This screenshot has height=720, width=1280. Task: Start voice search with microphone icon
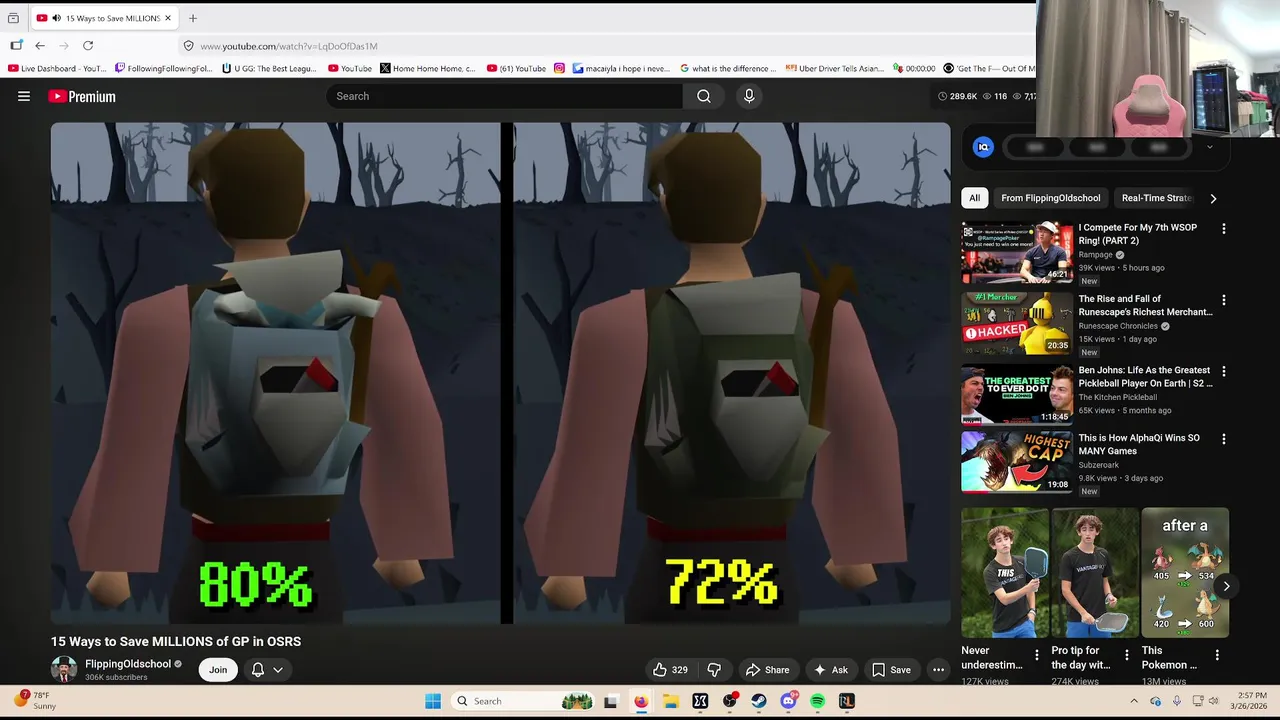pyautogui.click(x=749, y=96)
